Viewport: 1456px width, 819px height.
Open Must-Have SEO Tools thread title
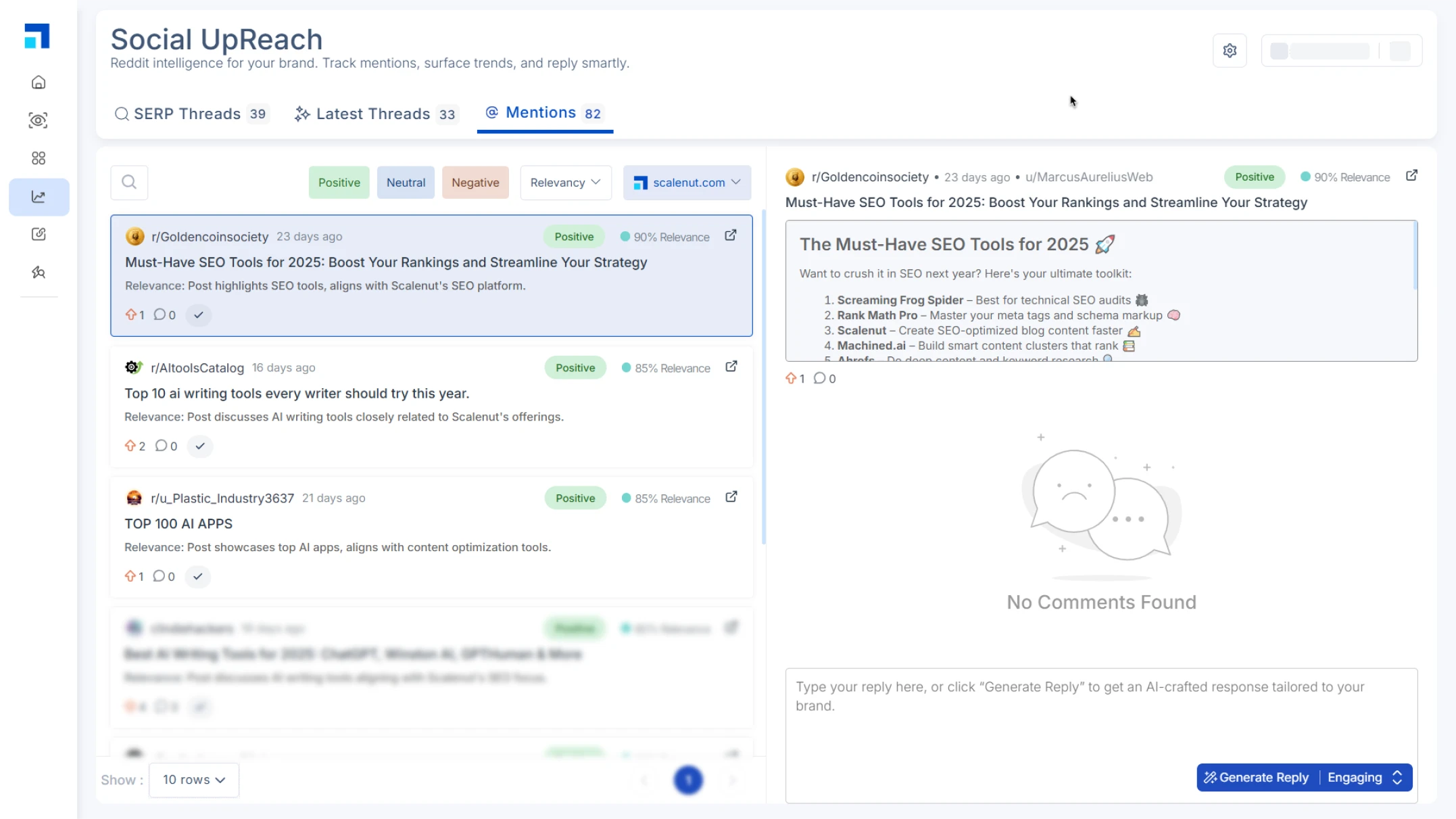click(x=386, y=262)
